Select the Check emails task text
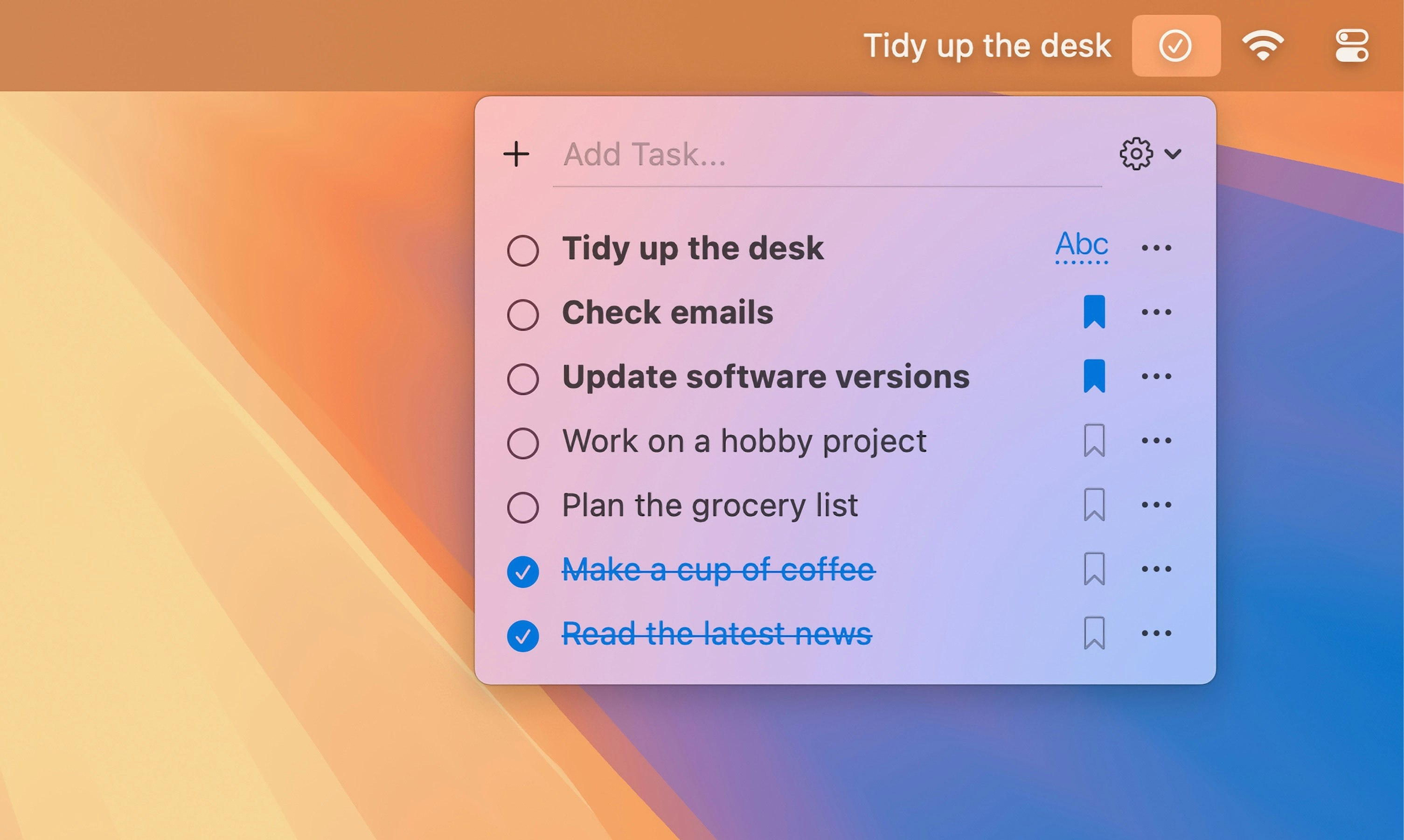This screenshot has height=840, width=1404. click(668, 312)
